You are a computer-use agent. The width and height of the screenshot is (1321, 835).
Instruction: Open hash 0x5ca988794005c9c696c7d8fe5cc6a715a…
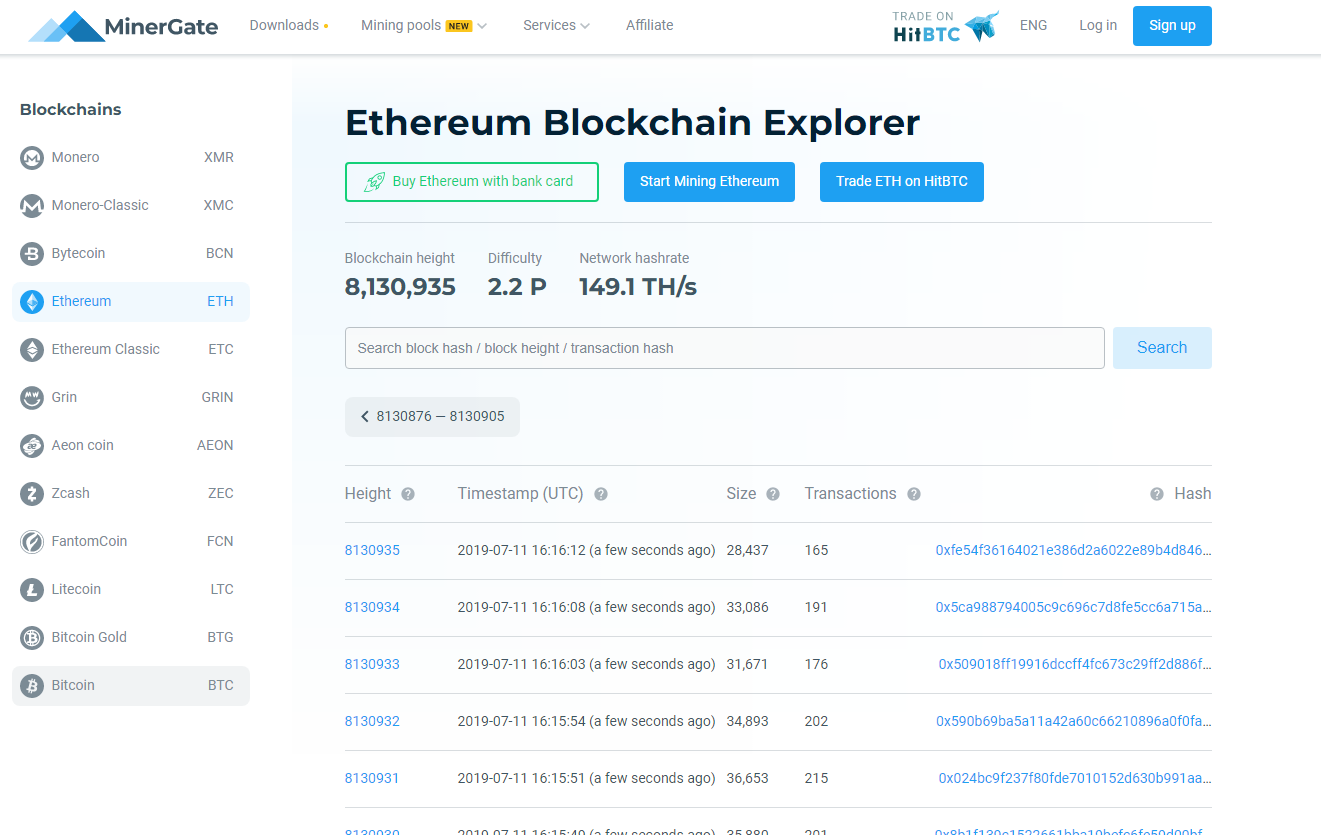[x=1073, y=608]
